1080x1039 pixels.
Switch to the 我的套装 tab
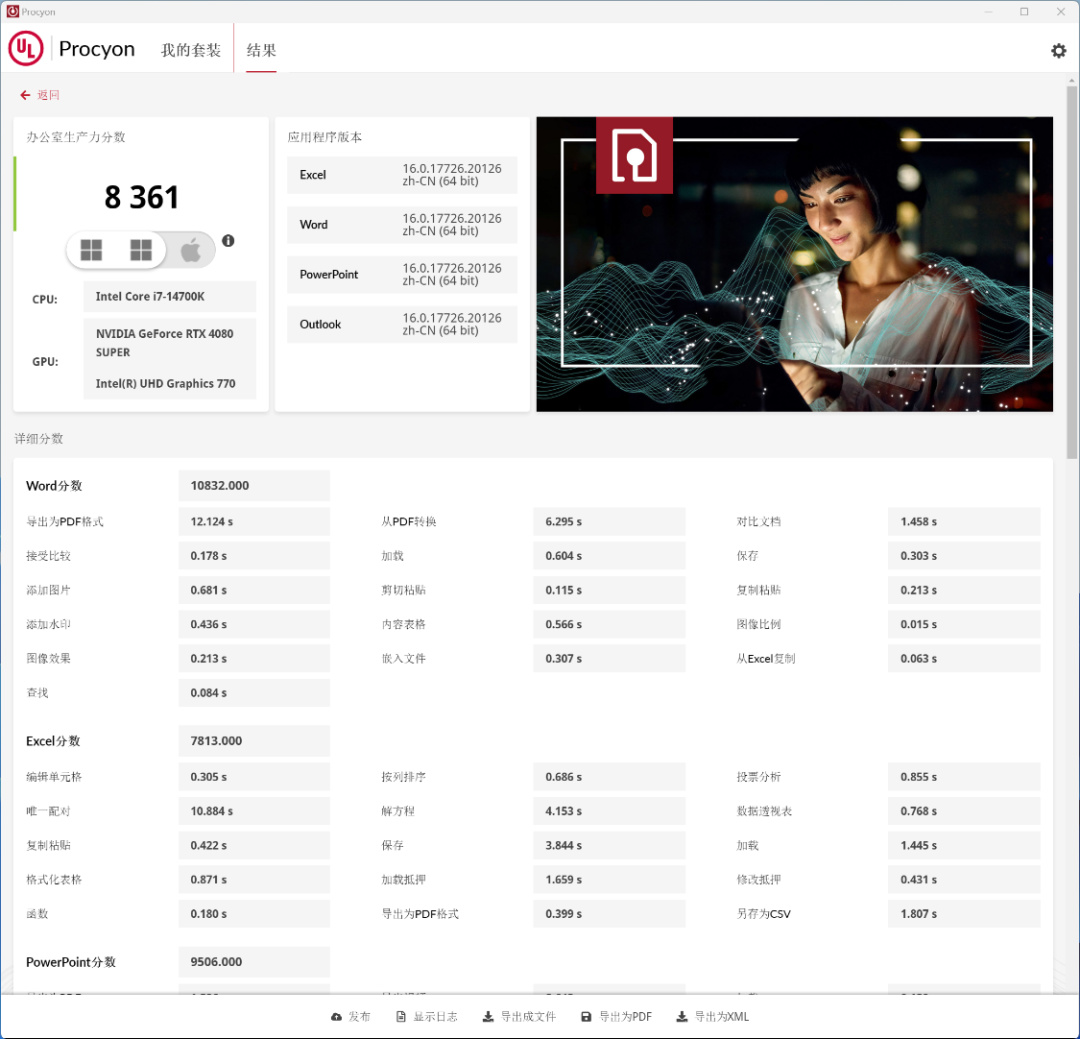click(191, 50)
